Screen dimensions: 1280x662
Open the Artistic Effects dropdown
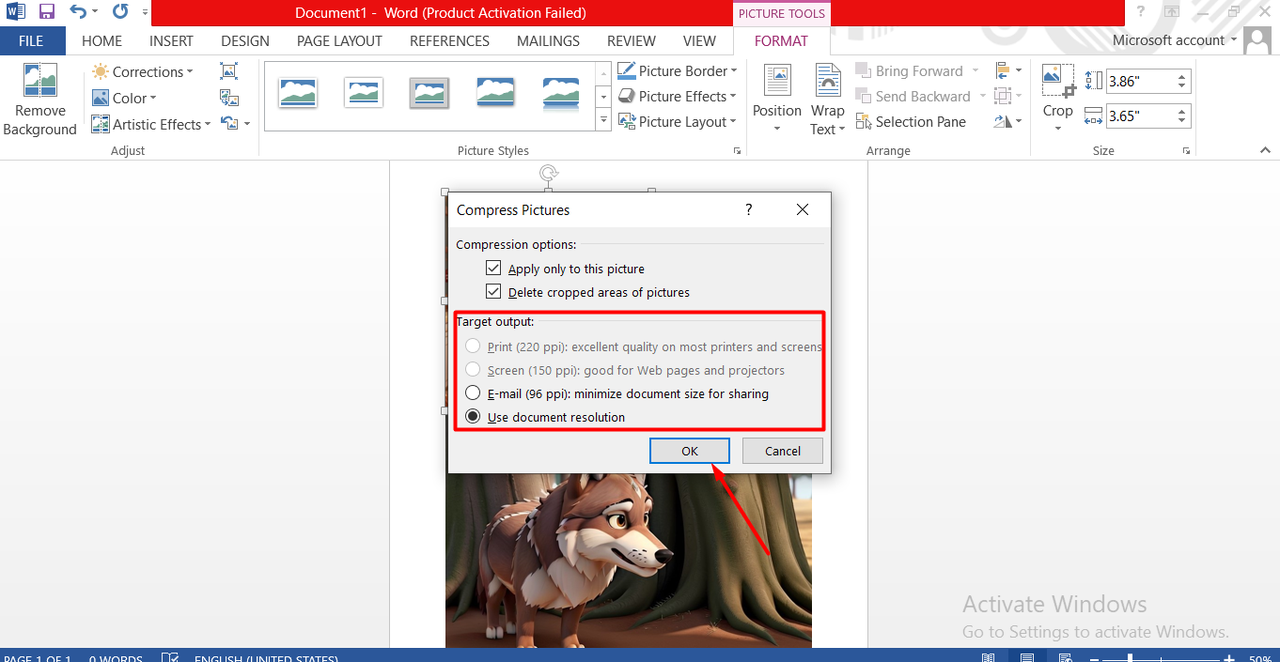click(x=151, y=124)
